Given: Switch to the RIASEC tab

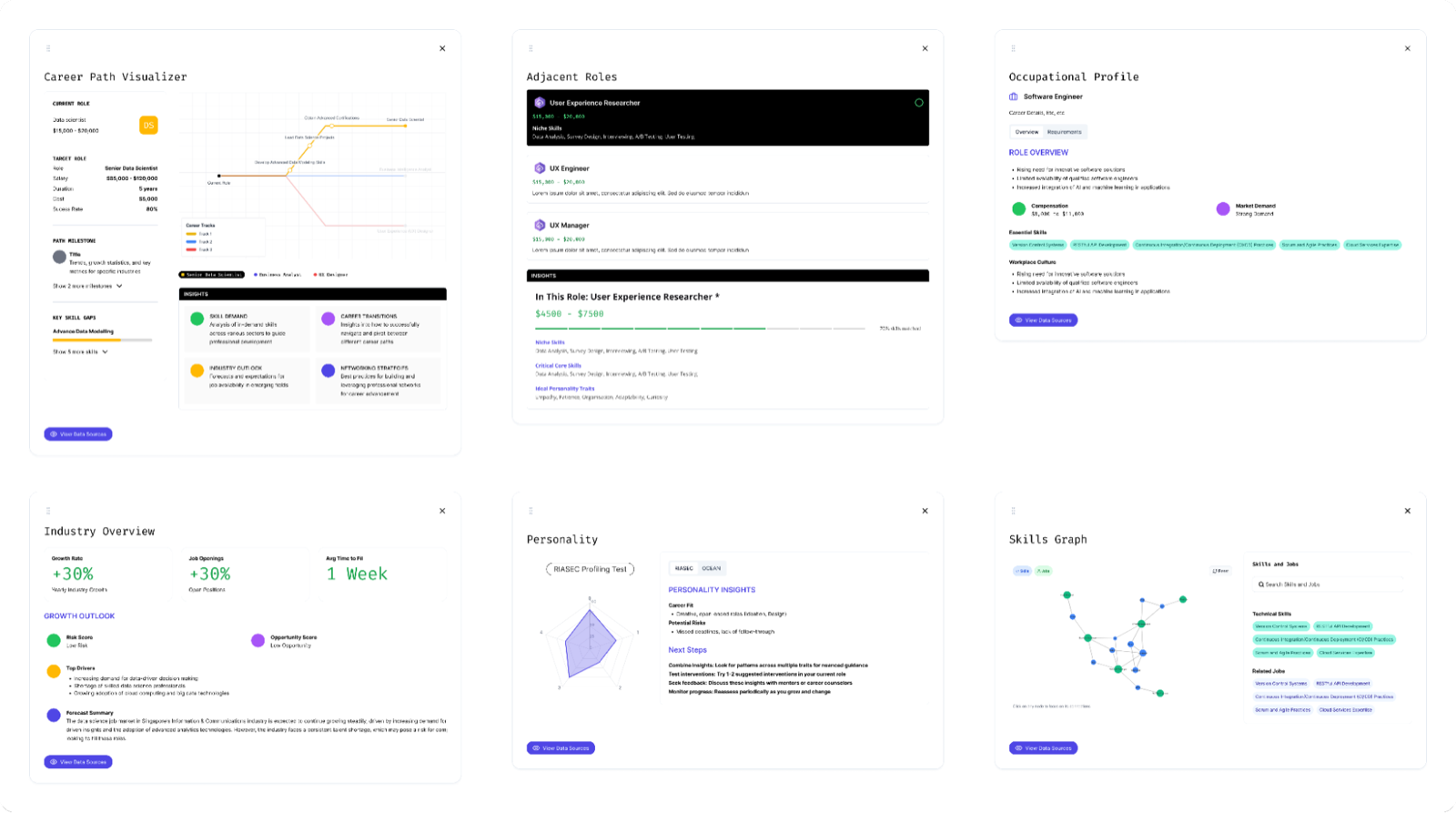Looking at the screenshot, I should click(x=684, y=568).
